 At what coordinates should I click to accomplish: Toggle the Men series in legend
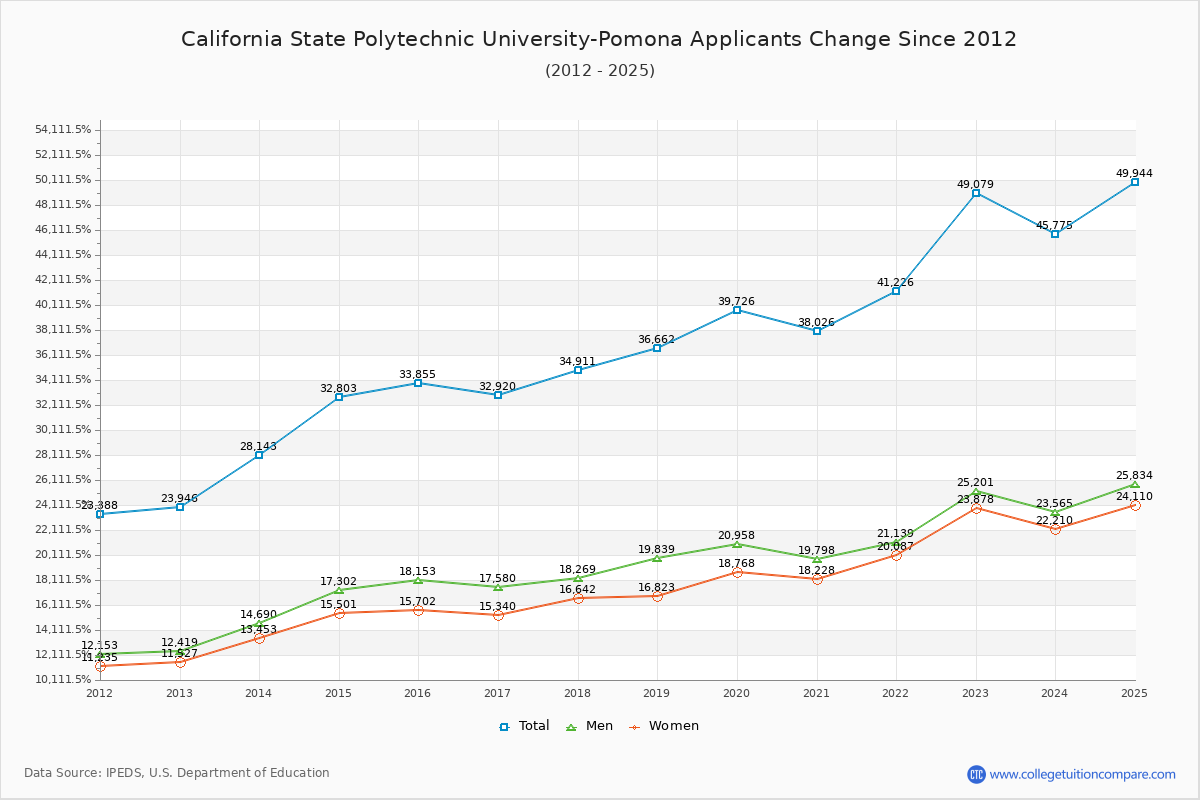(x=588, y=726)
